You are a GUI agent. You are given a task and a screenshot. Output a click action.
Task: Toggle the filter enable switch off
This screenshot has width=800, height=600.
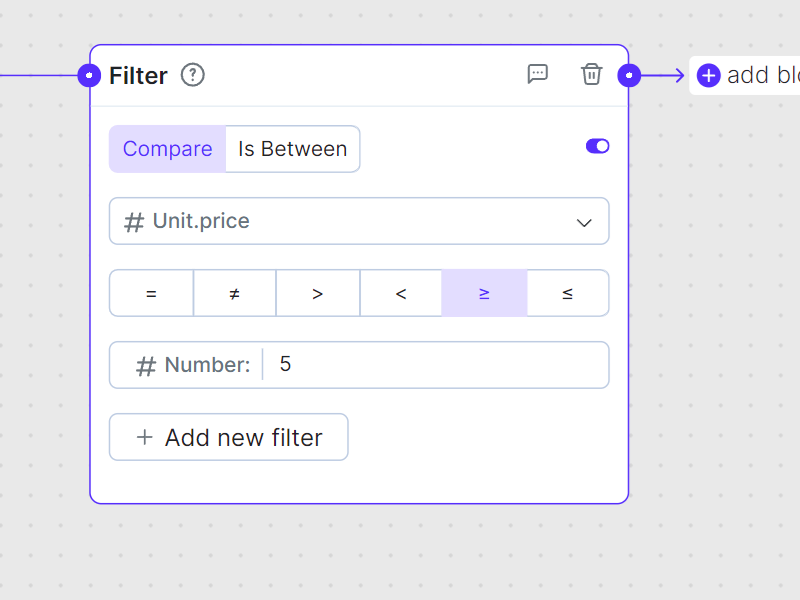[x=597, y=146]
